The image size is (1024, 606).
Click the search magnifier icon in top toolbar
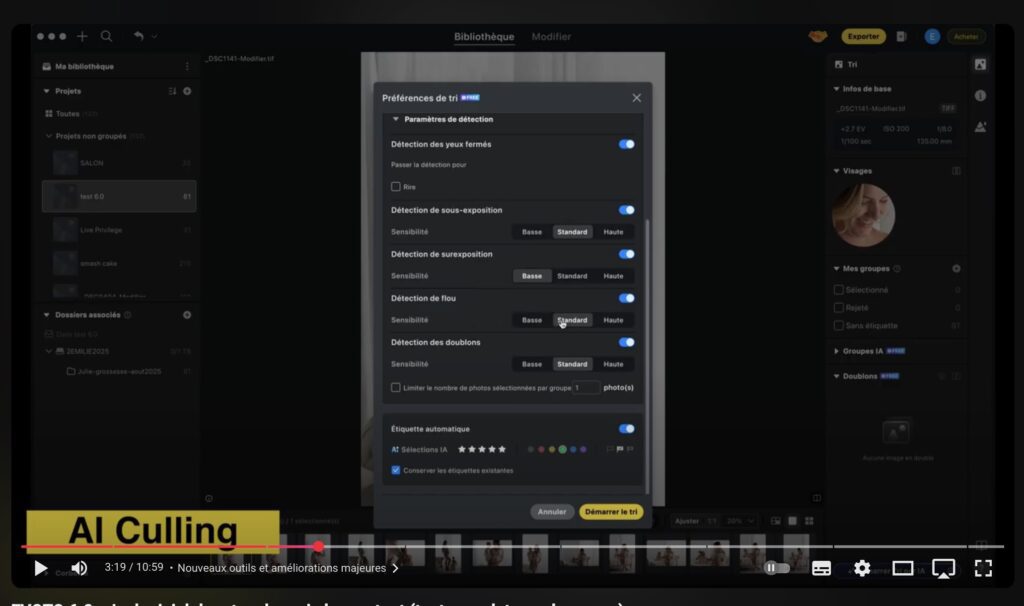click(x=106, y=36)
